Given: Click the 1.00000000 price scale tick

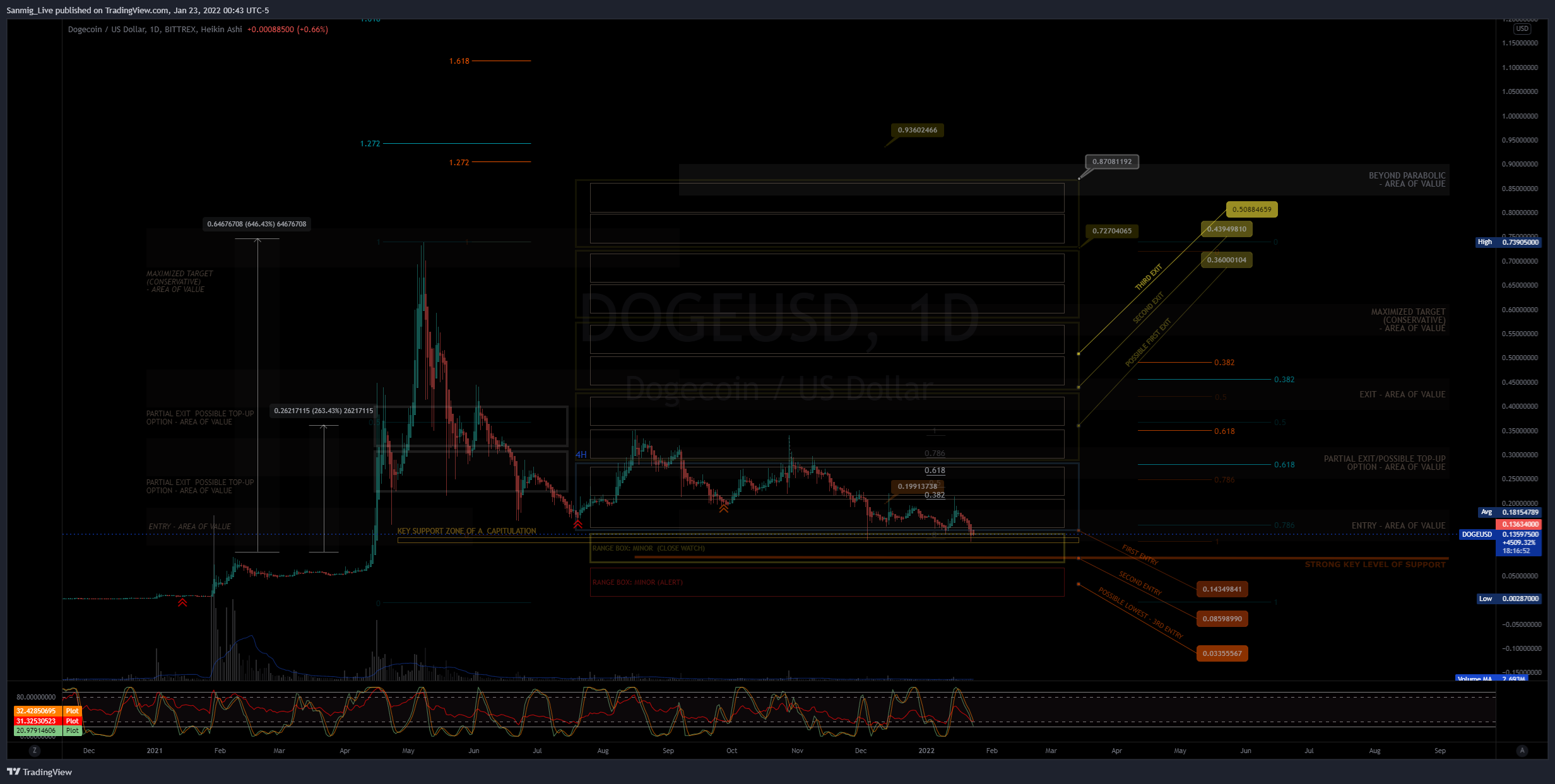Looking at the screenshot, I should [1520, 116].
